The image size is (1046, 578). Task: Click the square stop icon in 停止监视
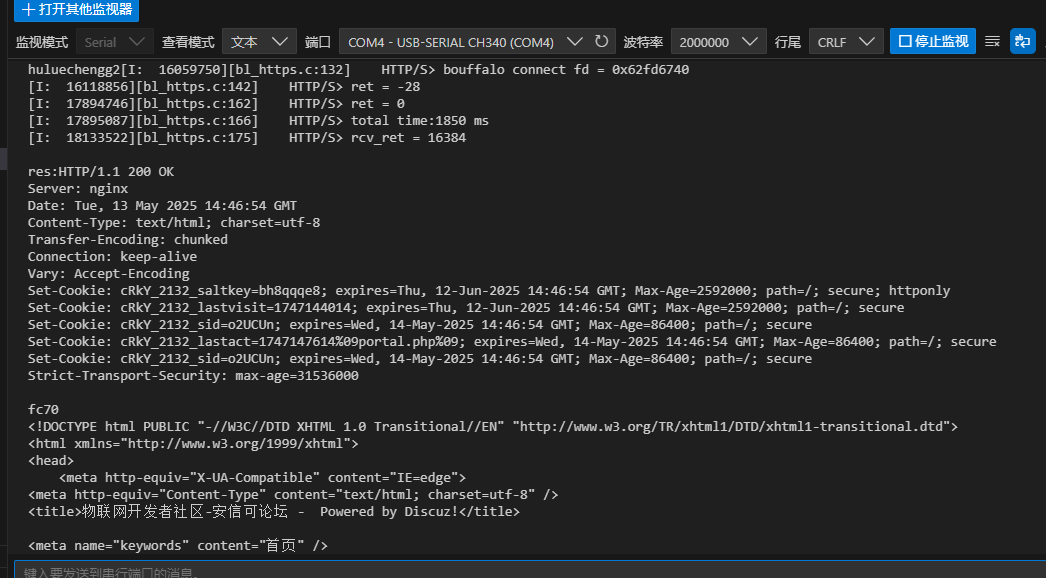click(905, 41)
